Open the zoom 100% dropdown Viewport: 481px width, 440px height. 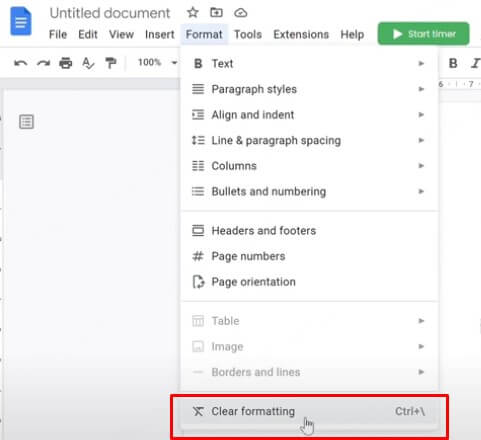[157, 62]
